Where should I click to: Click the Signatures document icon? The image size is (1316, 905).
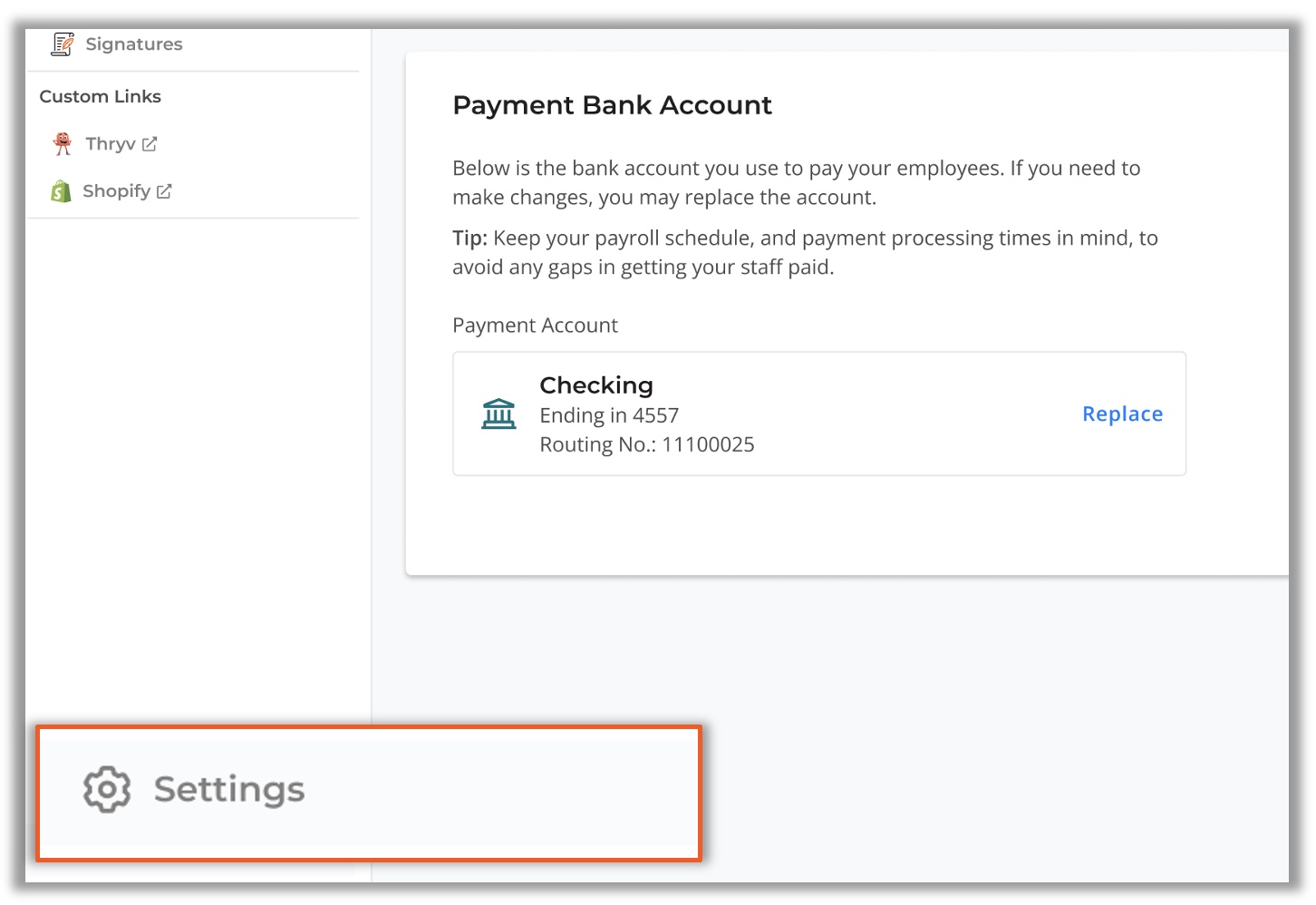pyautogui.click(x=63, y=44)
